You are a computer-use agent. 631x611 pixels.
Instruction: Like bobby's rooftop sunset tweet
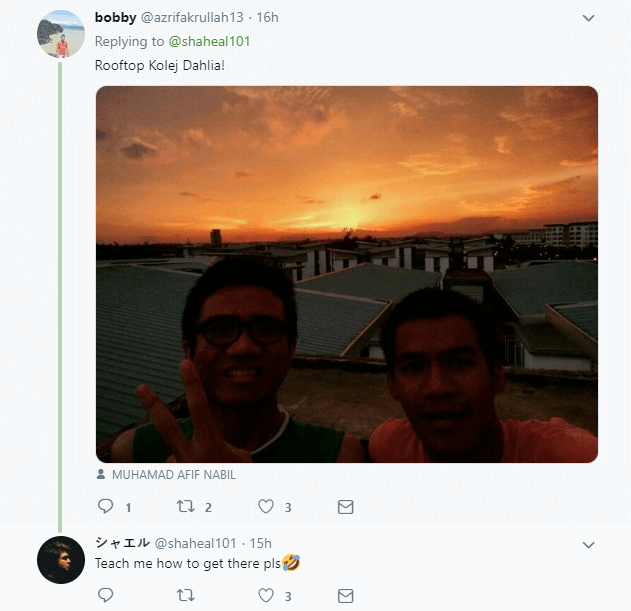pos(266,506)
